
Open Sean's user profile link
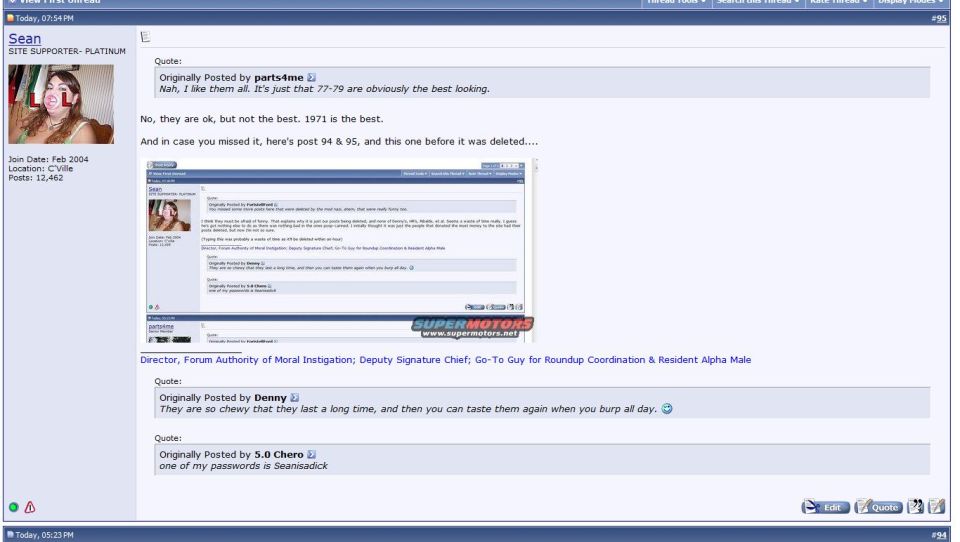[24, 39]
